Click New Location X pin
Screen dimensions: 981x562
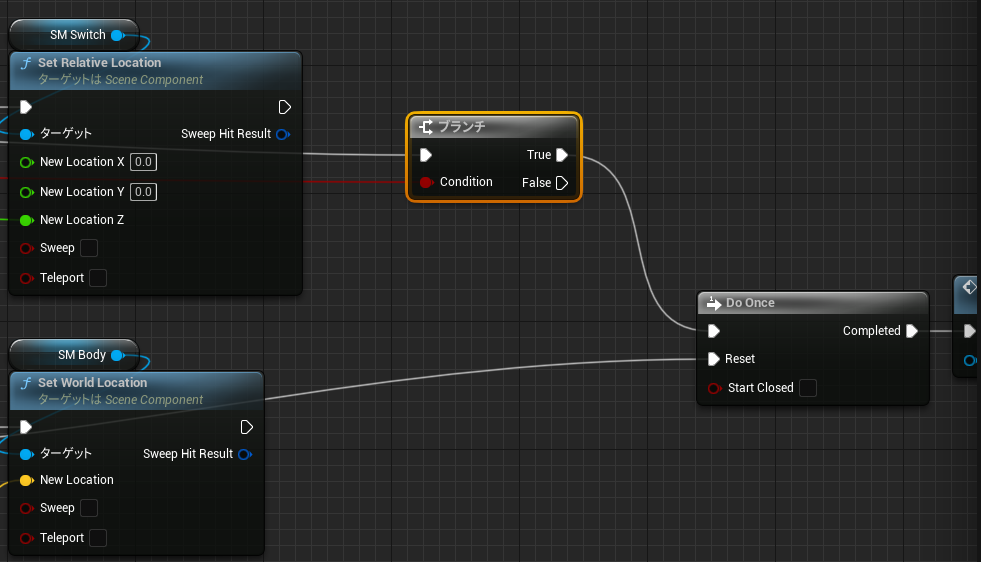pyautogui.click(x=26, y=162)
